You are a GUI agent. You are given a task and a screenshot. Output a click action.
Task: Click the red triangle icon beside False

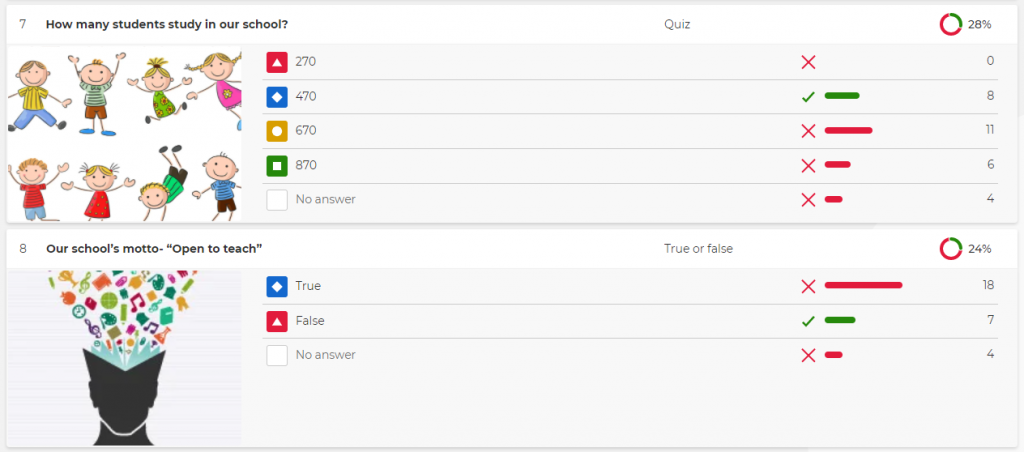(x=277, y=321)
